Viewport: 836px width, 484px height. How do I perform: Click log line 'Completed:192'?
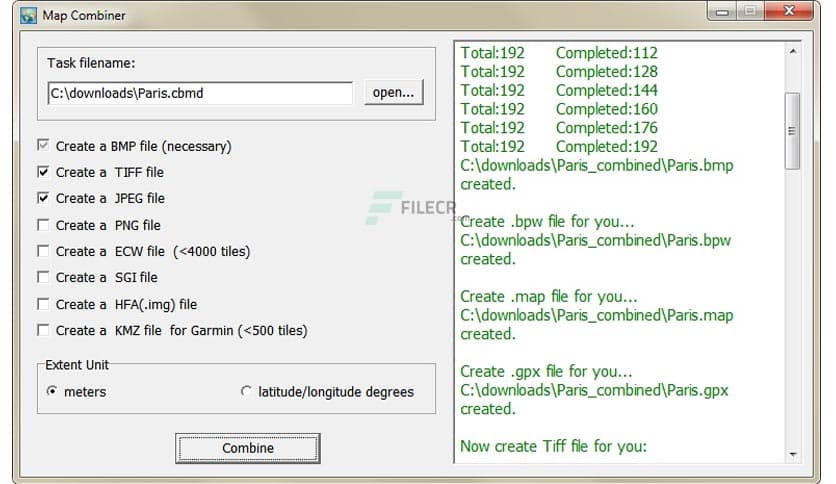tap(607, 147)
